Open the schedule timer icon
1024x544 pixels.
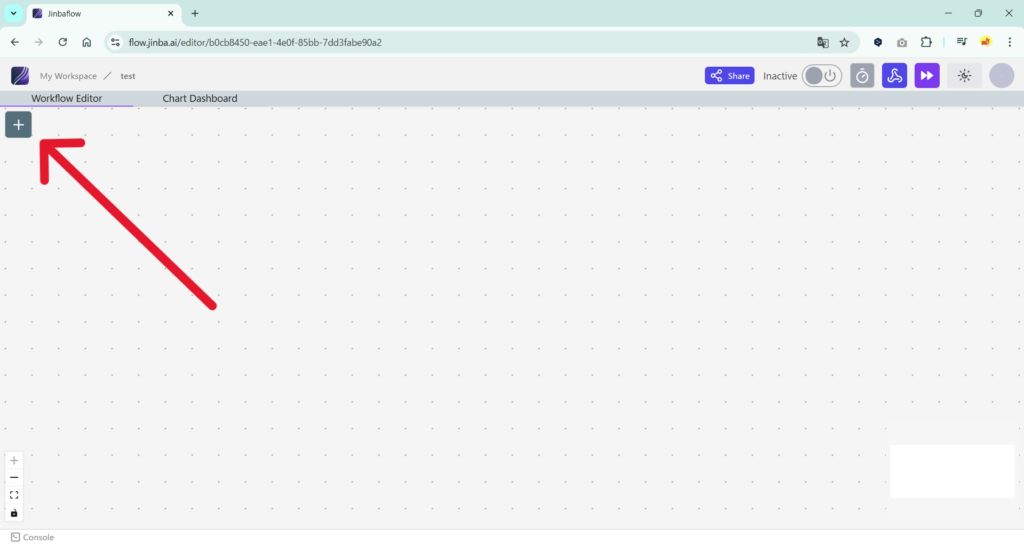[x=862, y=76]
